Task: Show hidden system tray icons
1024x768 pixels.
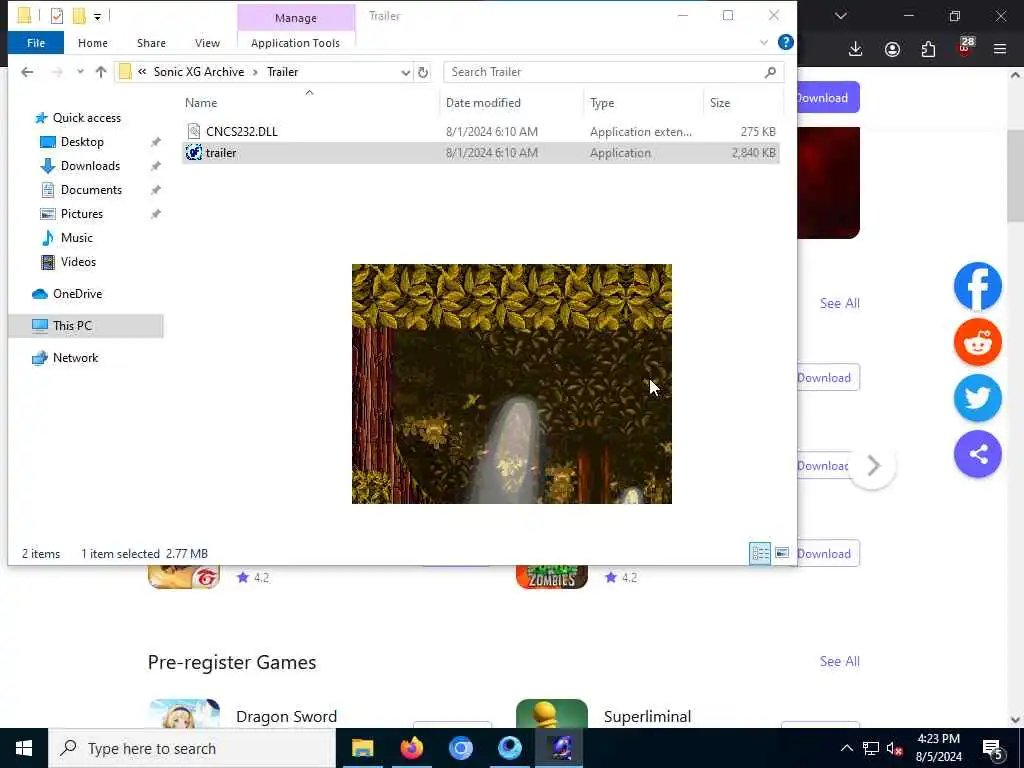Action: click(846, 748)
